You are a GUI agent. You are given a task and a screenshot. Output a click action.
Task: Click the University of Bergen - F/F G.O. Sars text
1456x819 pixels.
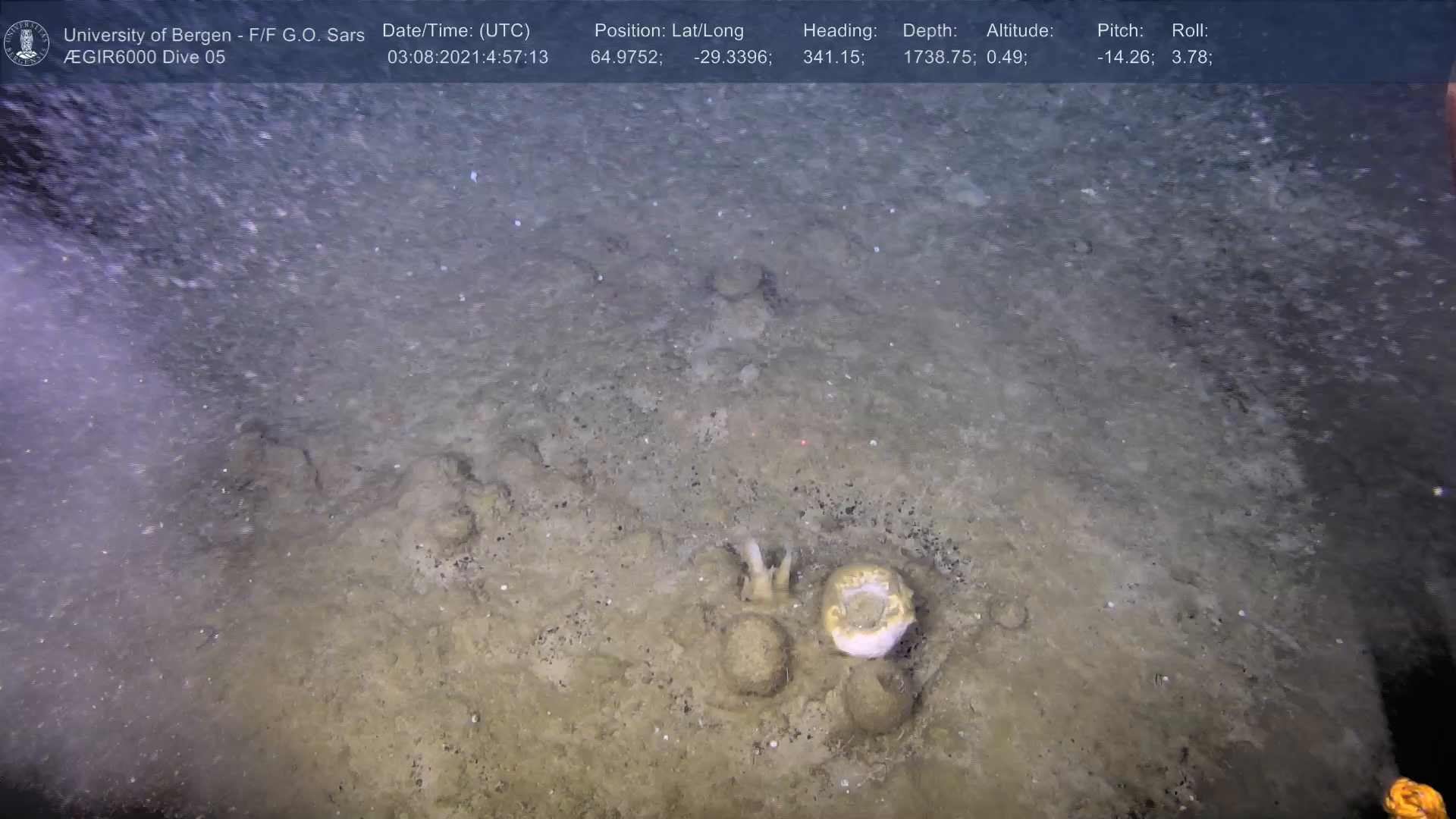(214, 35)
